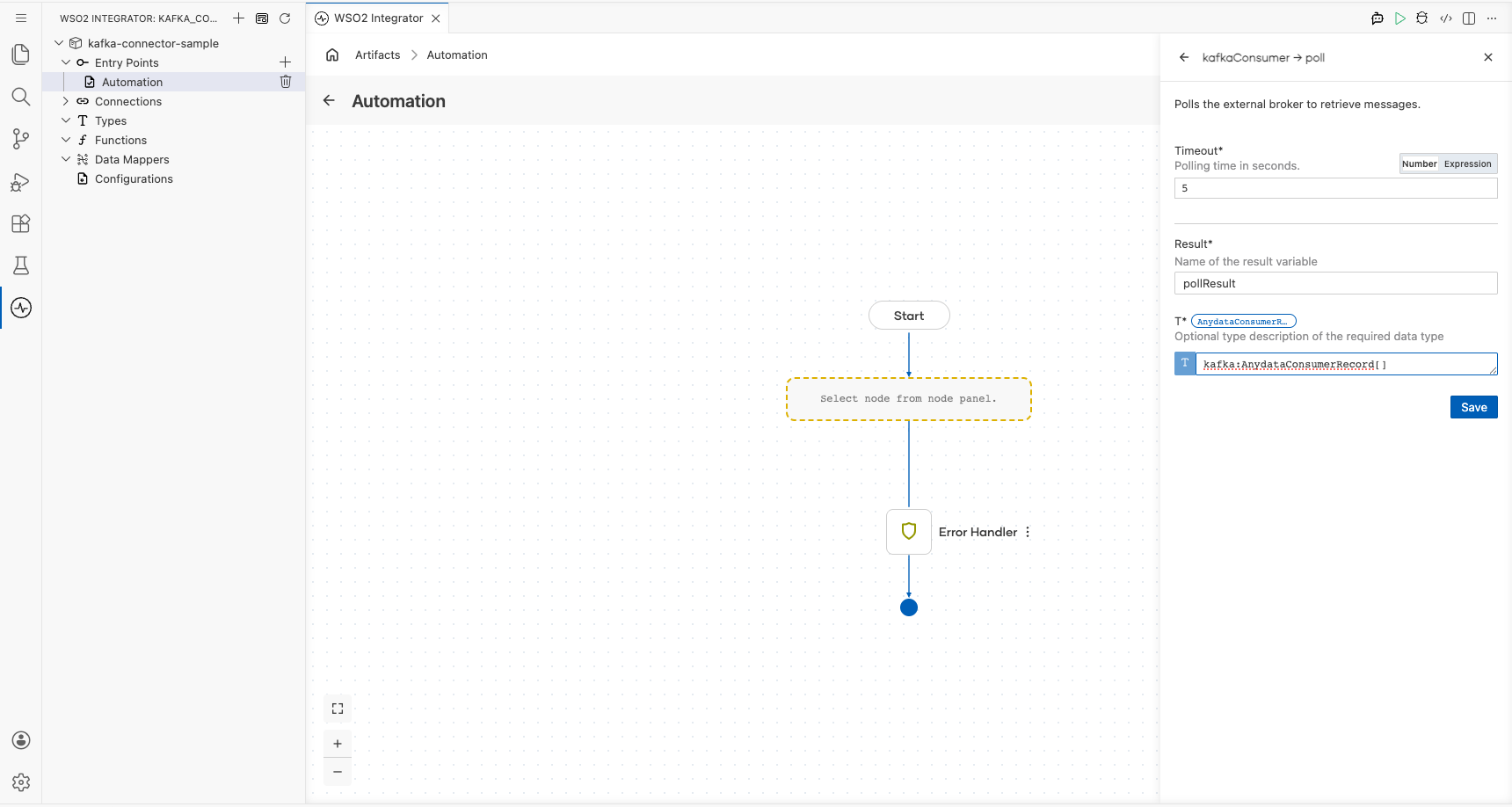Click the end node blue circle
The height and width of the screenshot is (807, 1512).
[909, 607]
